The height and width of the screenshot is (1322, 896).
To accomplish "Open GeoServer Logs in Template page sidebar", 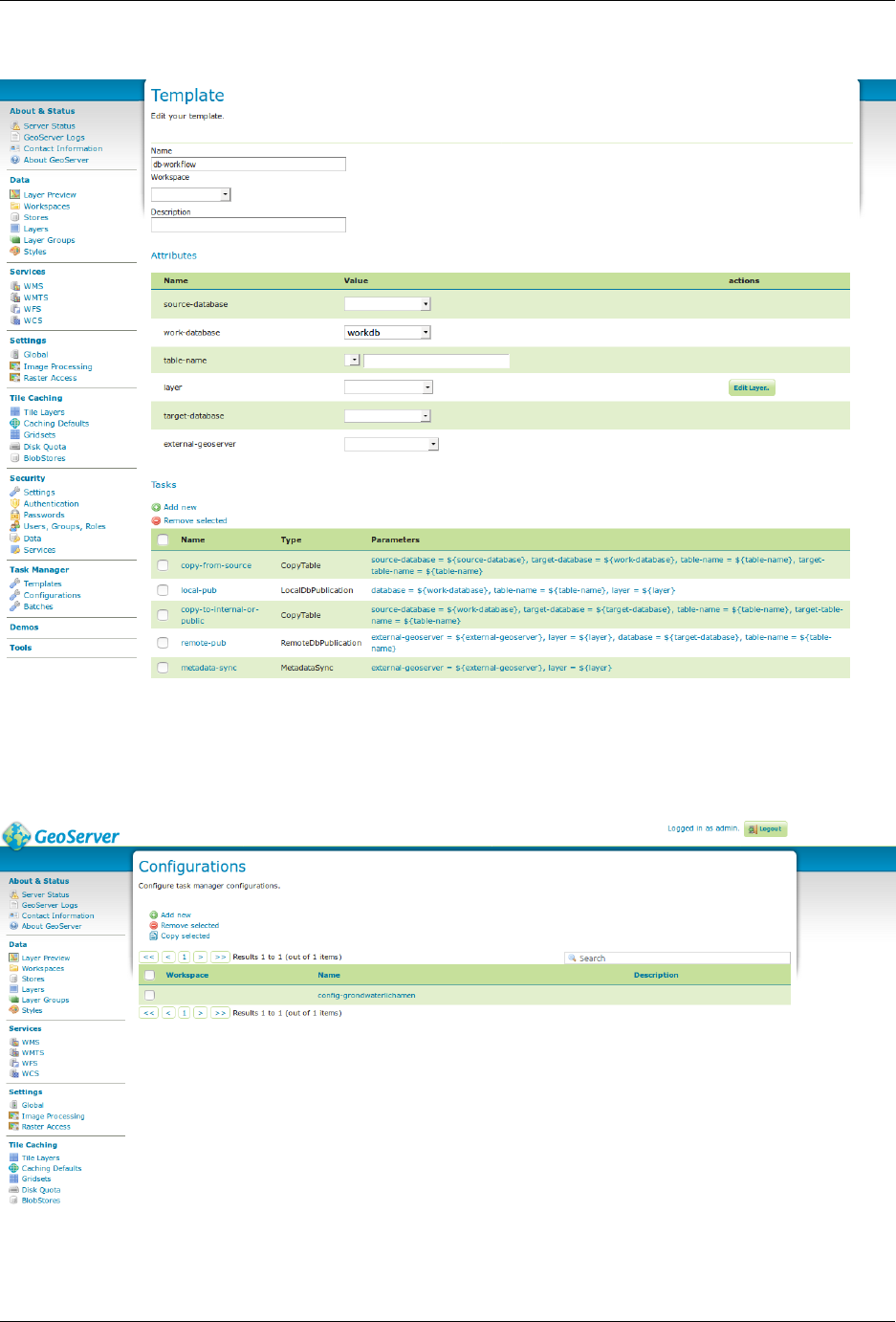I will tap(55, 137).
